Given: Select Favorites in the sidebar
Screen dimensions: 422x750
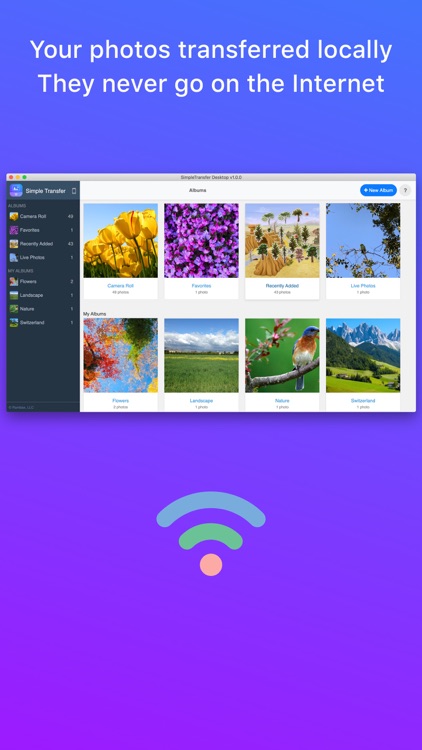Looking at the screenshot, I should (43, 230).
